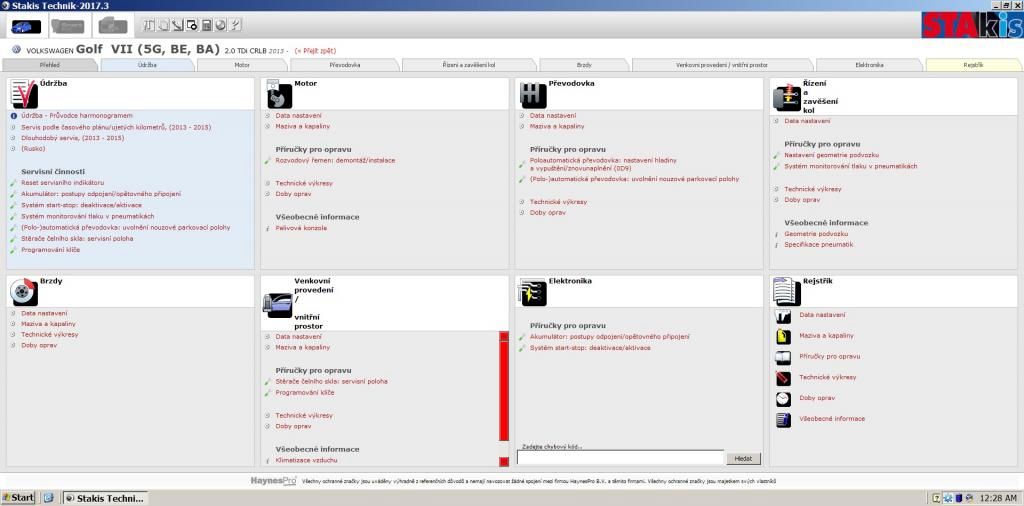This screenshot has width=1024, height=506.
Task: Click the Brzdy brake disc panel icon
Action: coord(23,293)
